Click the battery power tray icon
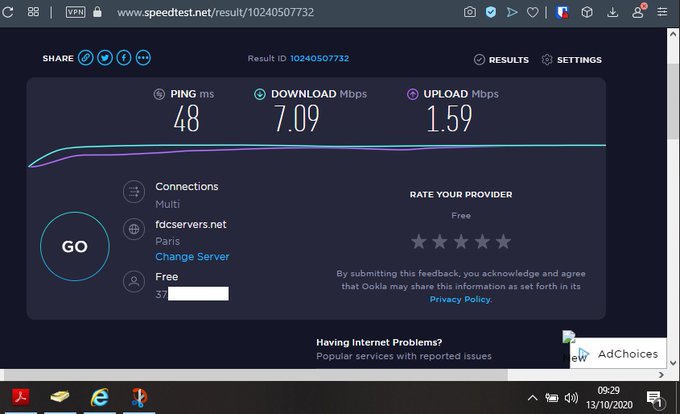The width and height of the screenshot is (680, 414). click(x=552, y=398)
